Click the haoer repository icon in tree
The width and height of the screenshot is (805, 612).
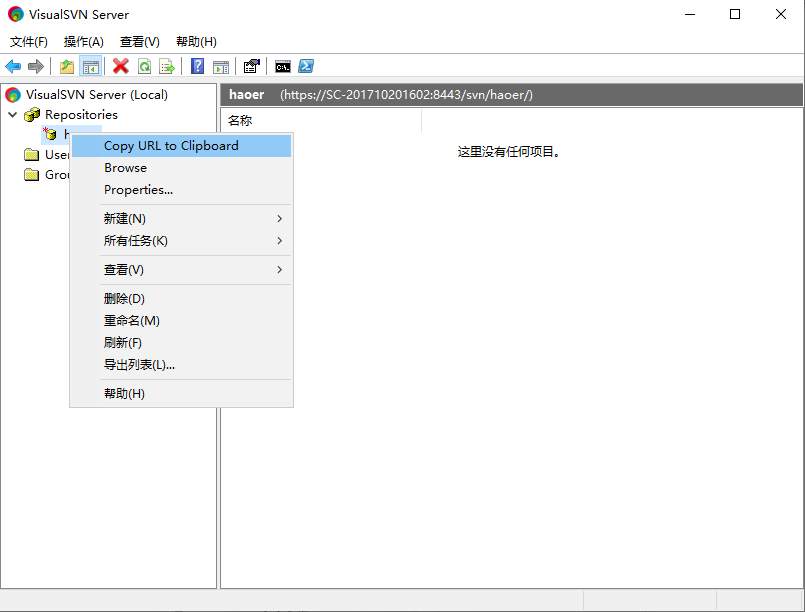pyautogui.click(x=50, y=133)
